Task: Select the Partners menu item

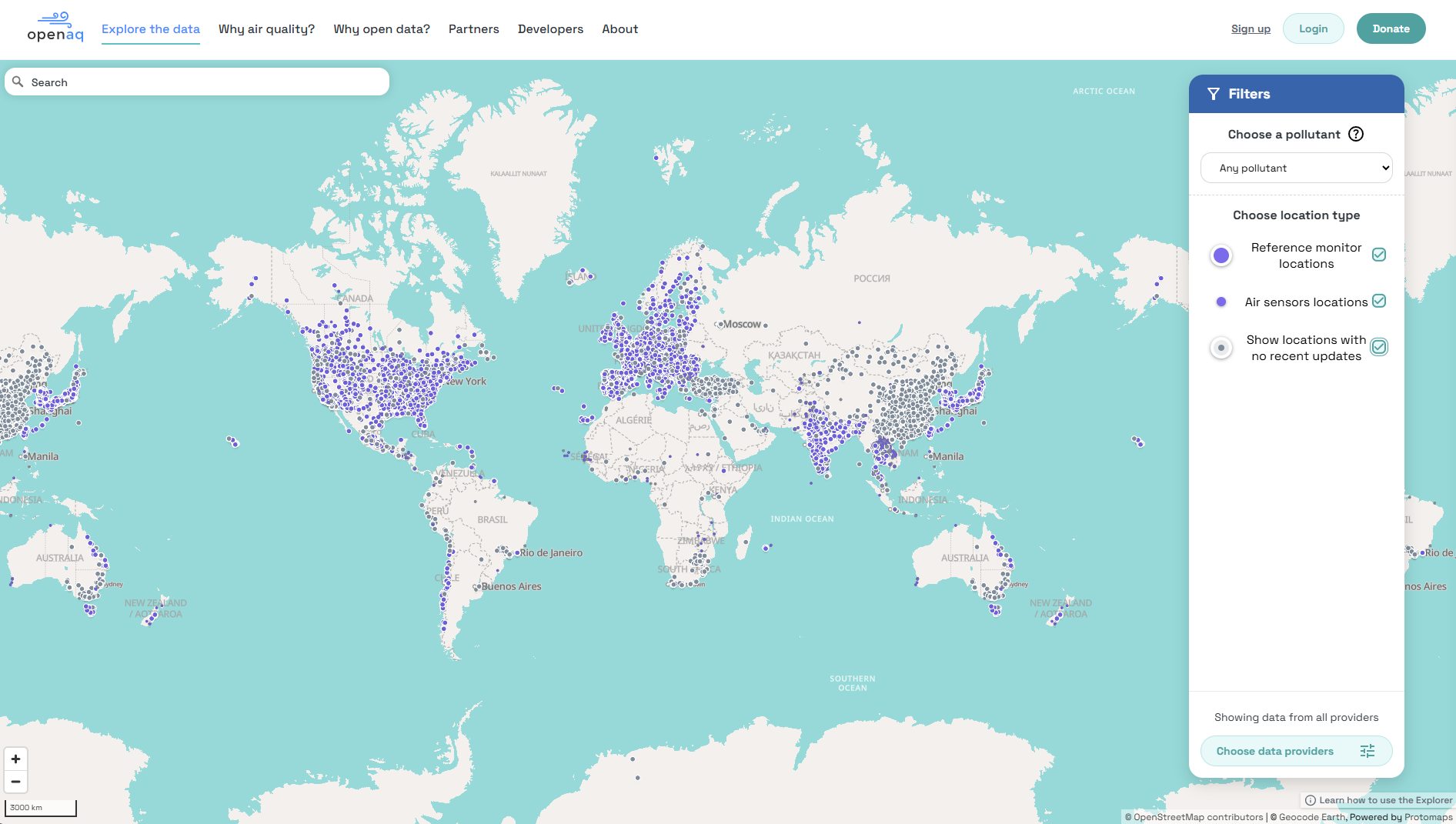Action: click(x=473, y=28)
